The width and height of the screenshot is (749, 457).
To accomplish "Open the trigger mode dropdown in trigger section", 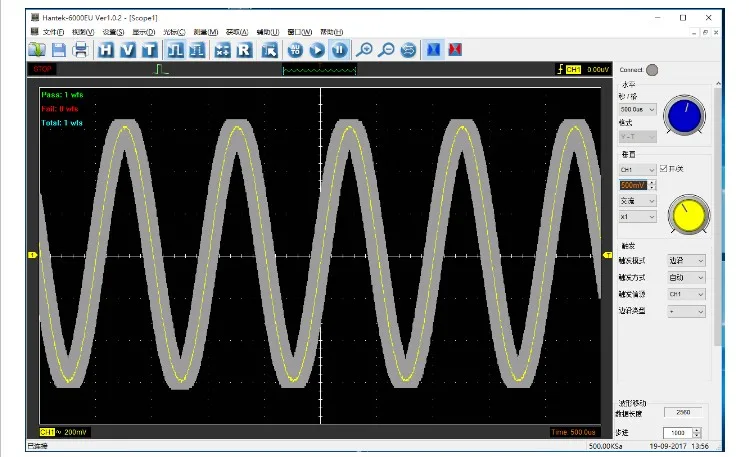I will pos(686,260).
